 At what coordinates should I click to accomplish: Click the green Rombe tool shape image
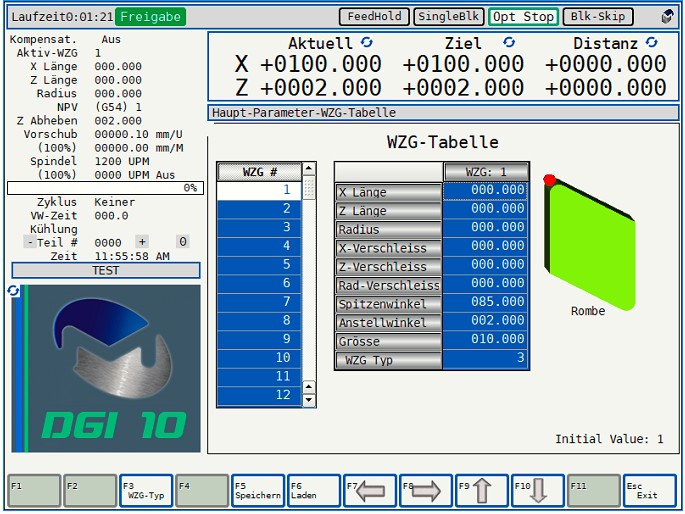coord(590,242)
